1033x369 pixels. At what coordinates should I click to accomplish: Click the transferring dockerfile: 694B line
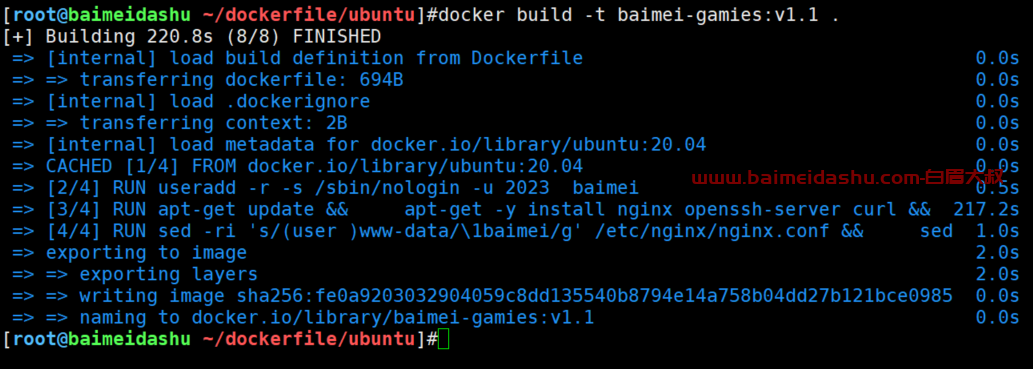(x=208, y=80)
